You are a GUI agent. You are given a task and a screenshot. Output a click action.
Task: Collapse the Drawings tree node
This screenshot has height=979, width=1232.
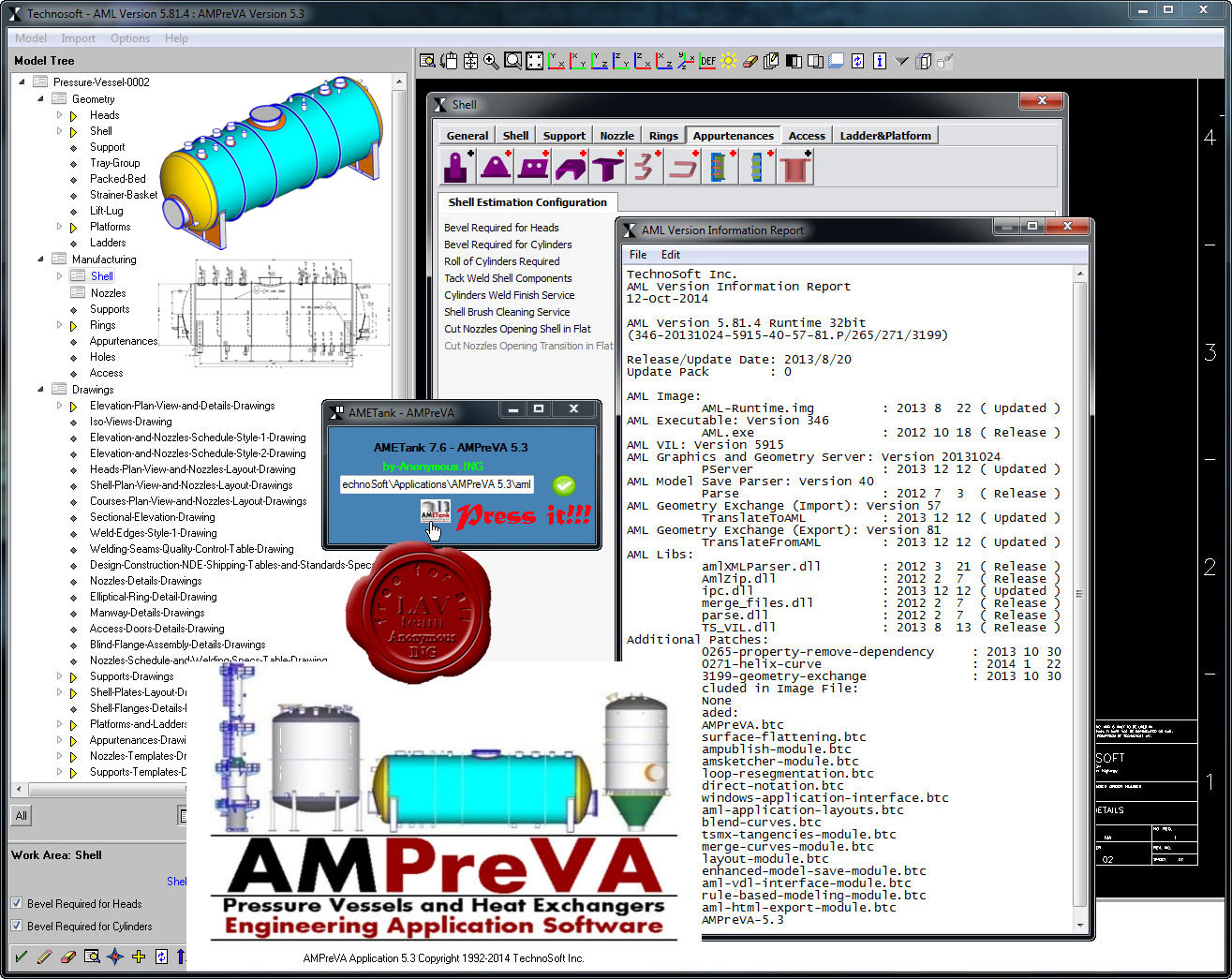tap(40, 389)
